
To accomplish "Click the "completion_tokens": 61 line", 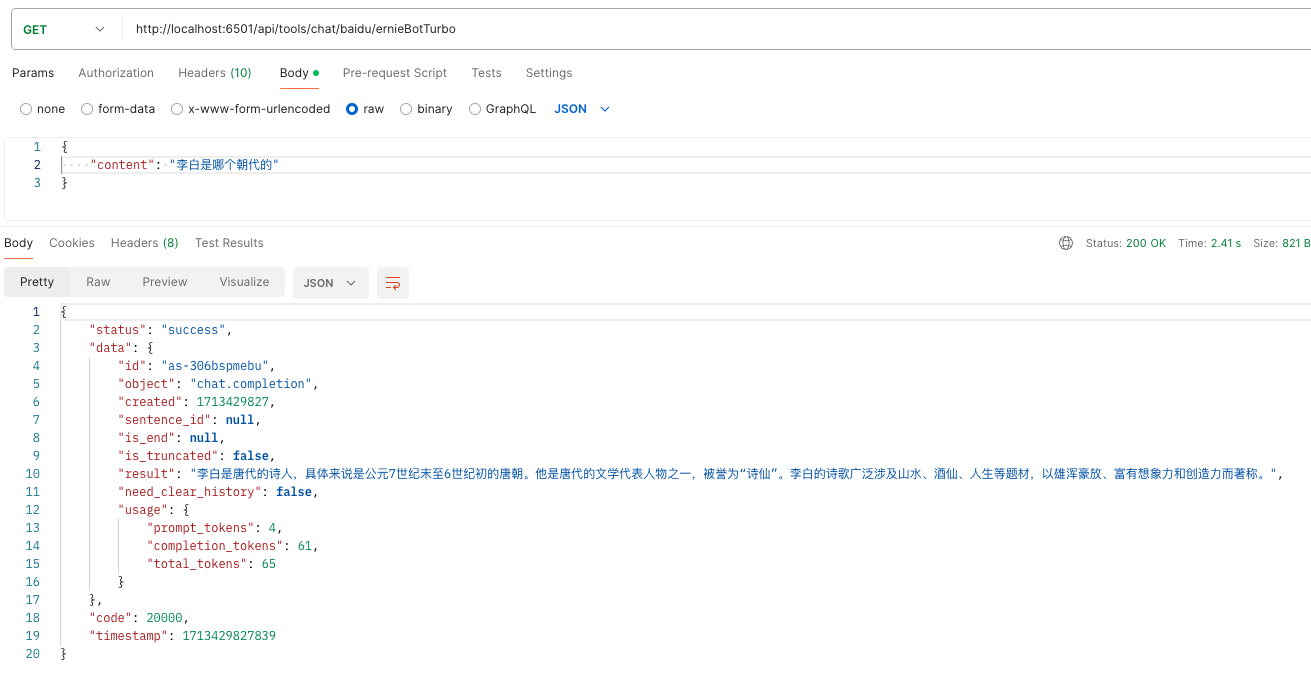I will [x=233, y=546].
